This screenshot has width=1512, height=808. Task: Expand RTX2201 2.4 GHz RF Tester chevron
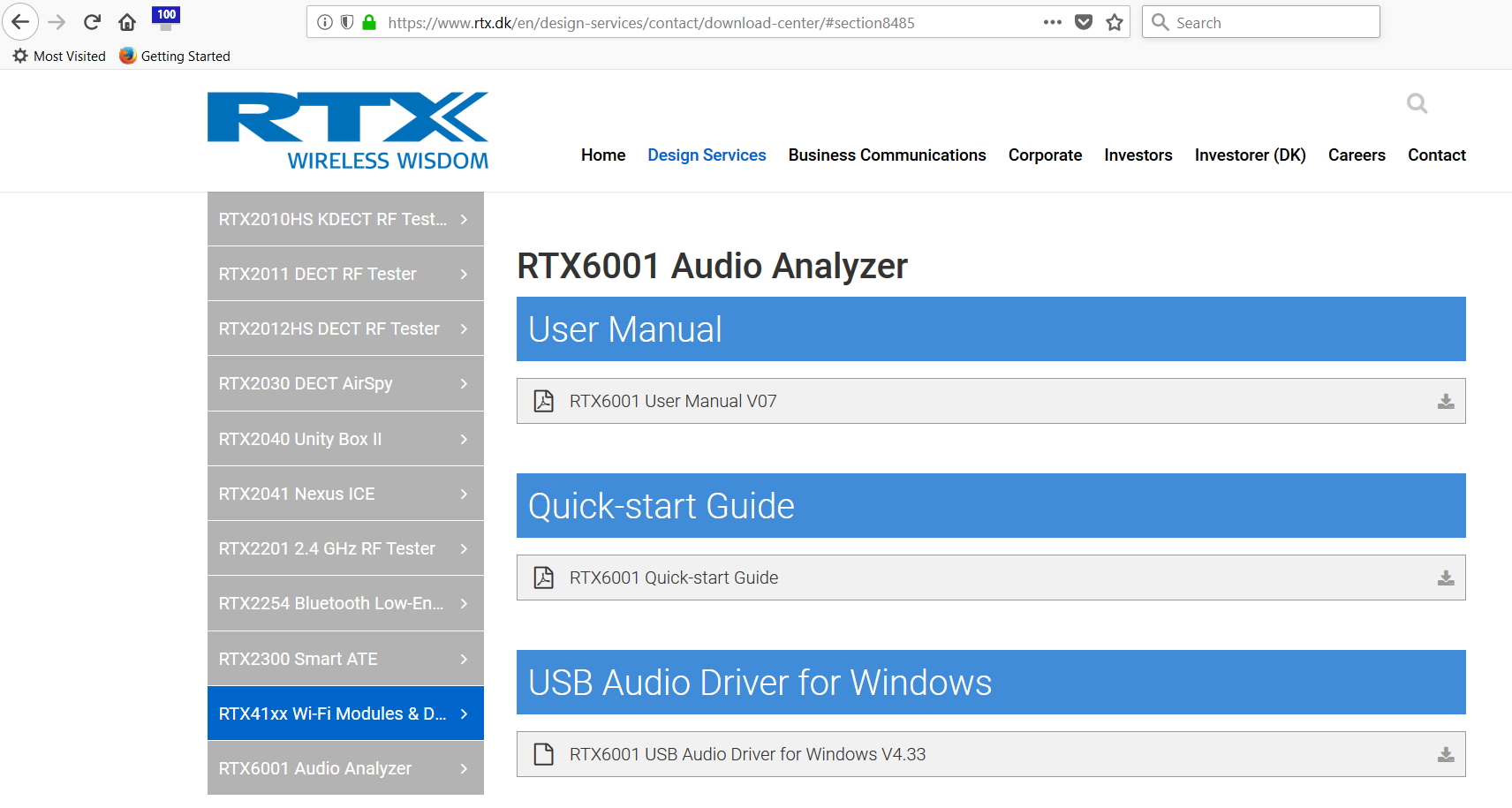464,548
